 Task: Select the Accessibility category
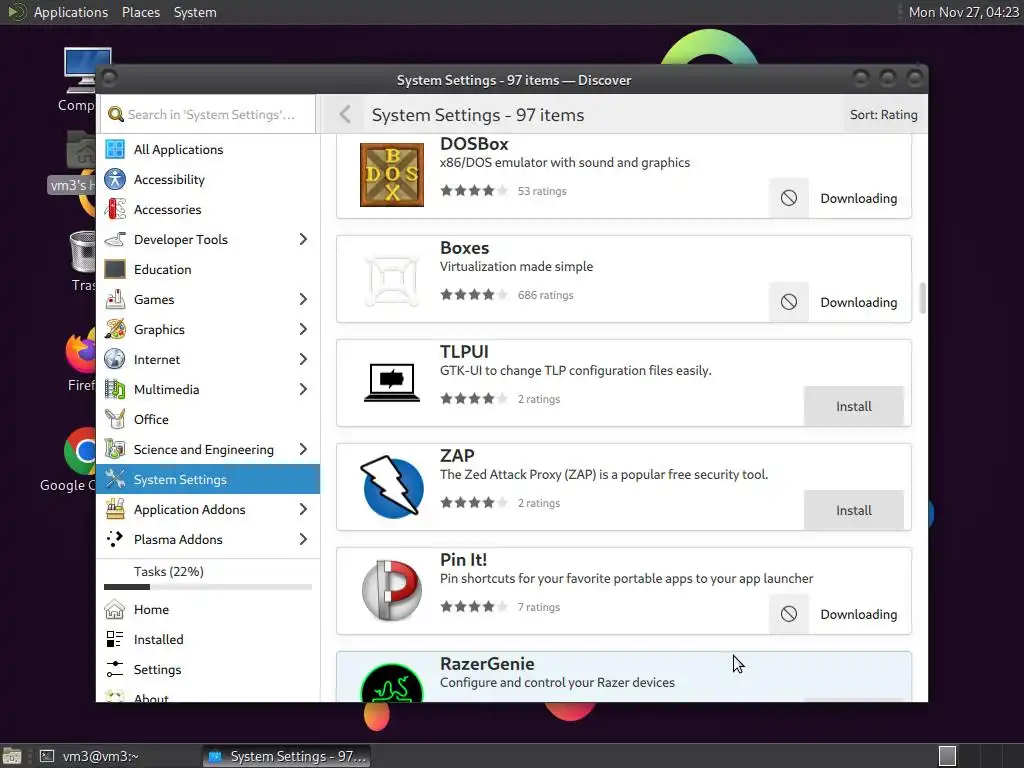[x=208, y=180]
